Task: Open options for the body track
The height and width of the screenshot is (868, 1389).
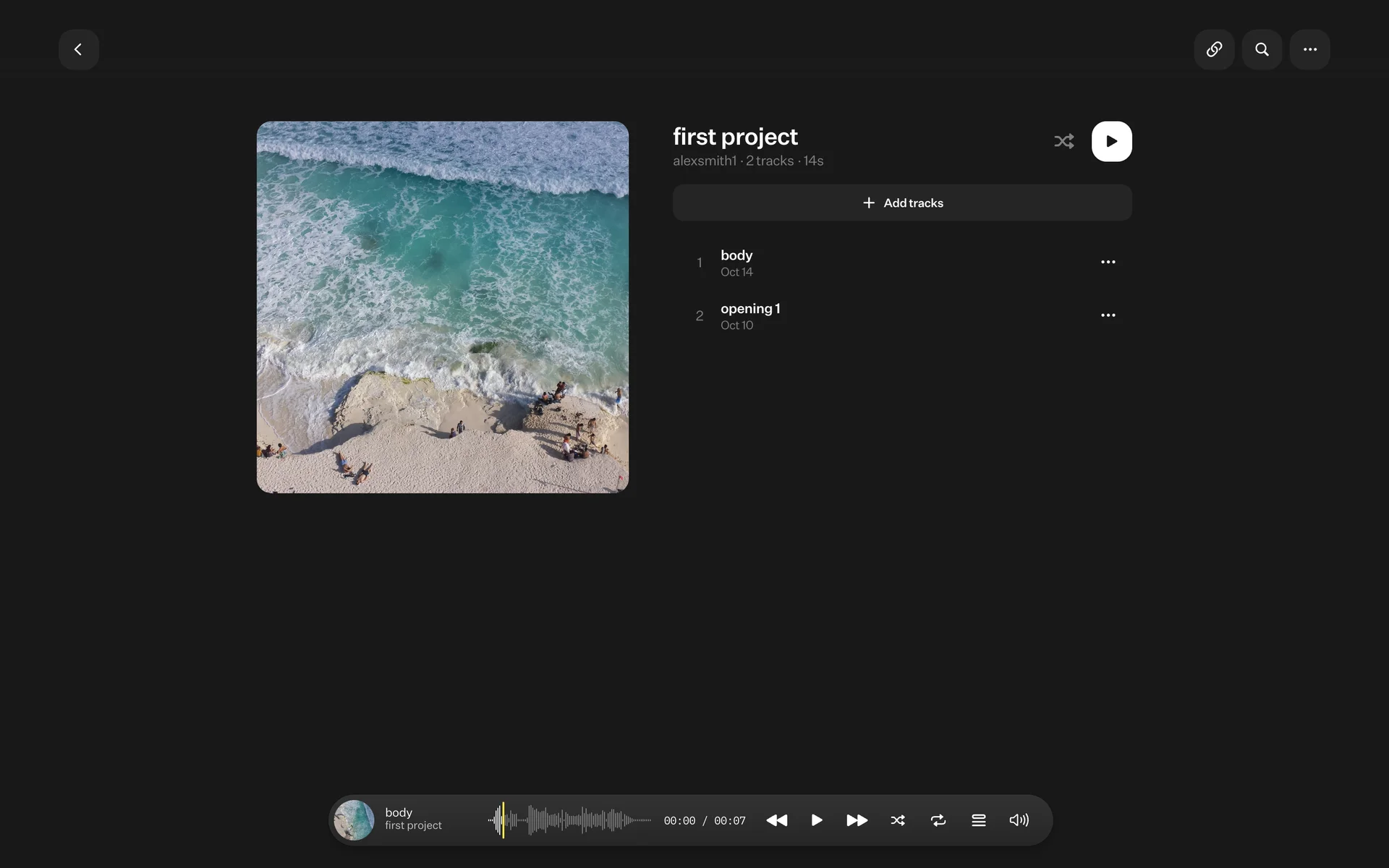Action: click(x=1108, y=262)
